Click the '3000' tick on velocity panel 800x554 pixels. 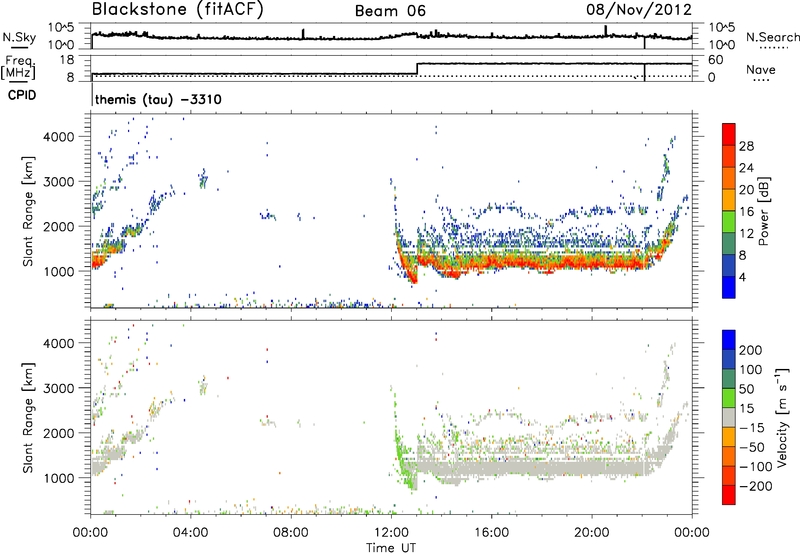coord(59,388)
